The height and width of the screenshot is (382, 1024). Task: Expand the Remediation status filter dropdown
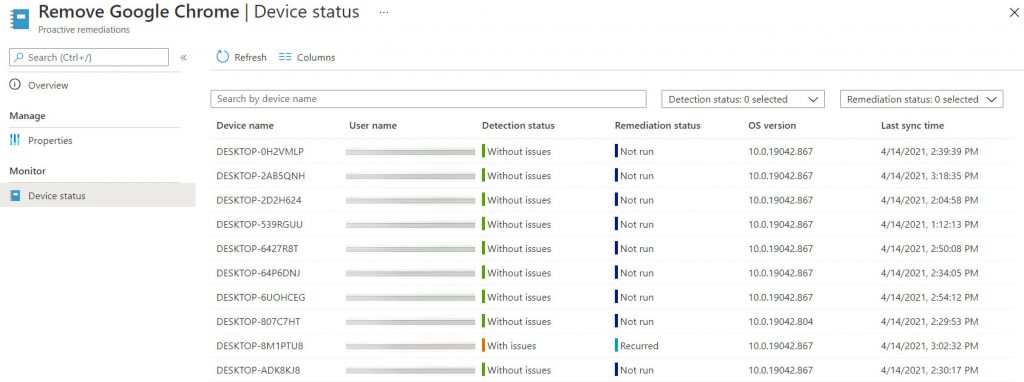(x=921, y=99)
